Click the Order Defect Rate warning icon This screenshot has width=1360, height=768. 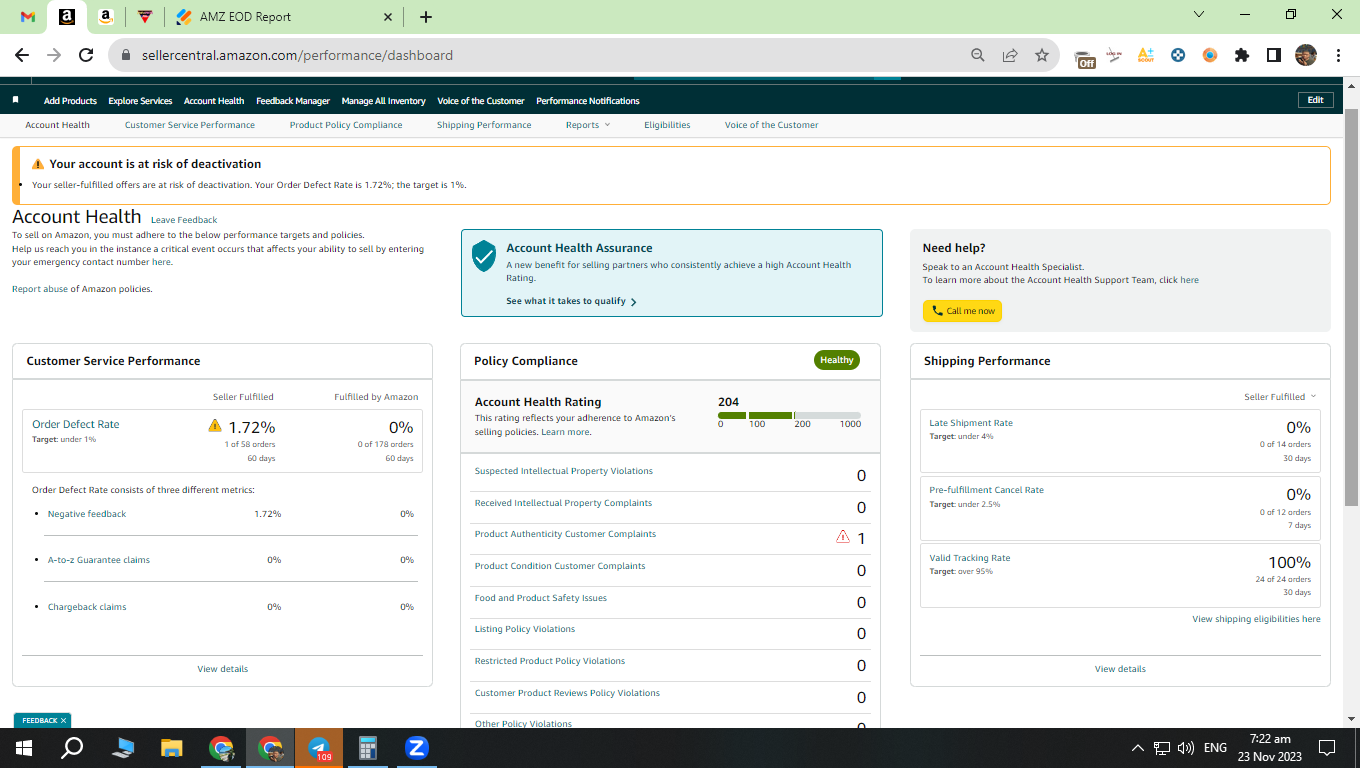point(215,426)
